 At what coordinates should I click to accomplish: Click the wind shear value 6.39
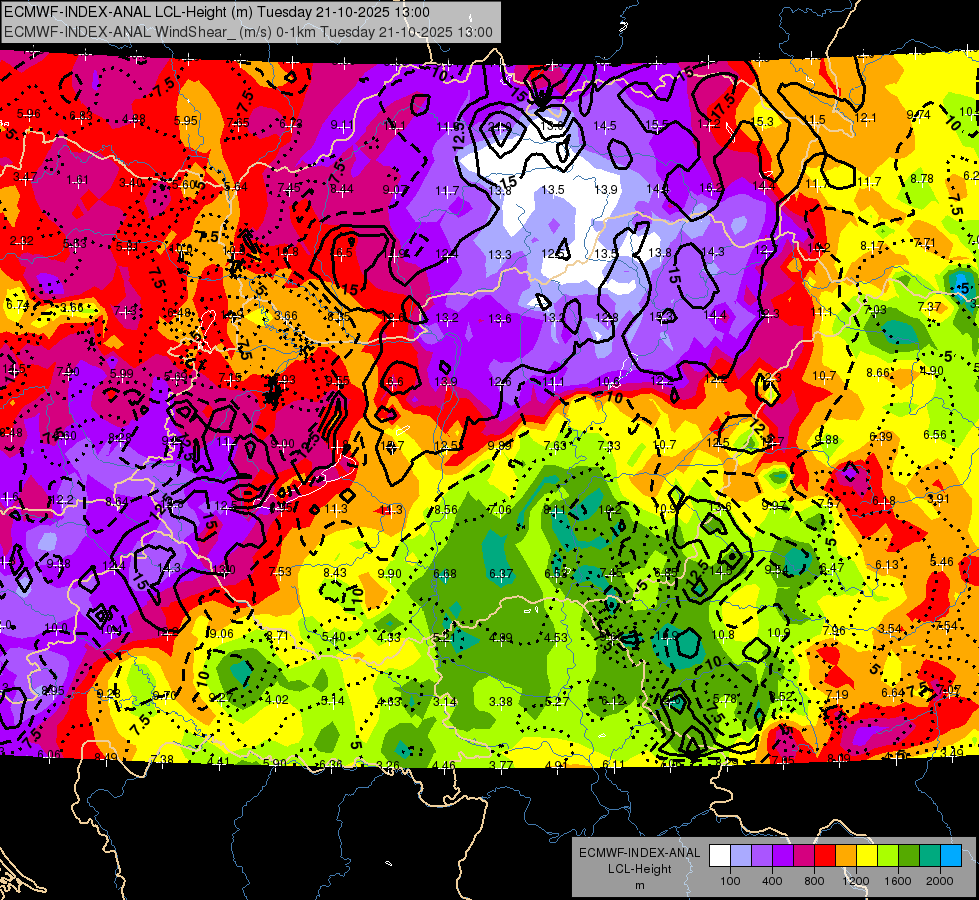click(881, 437)
